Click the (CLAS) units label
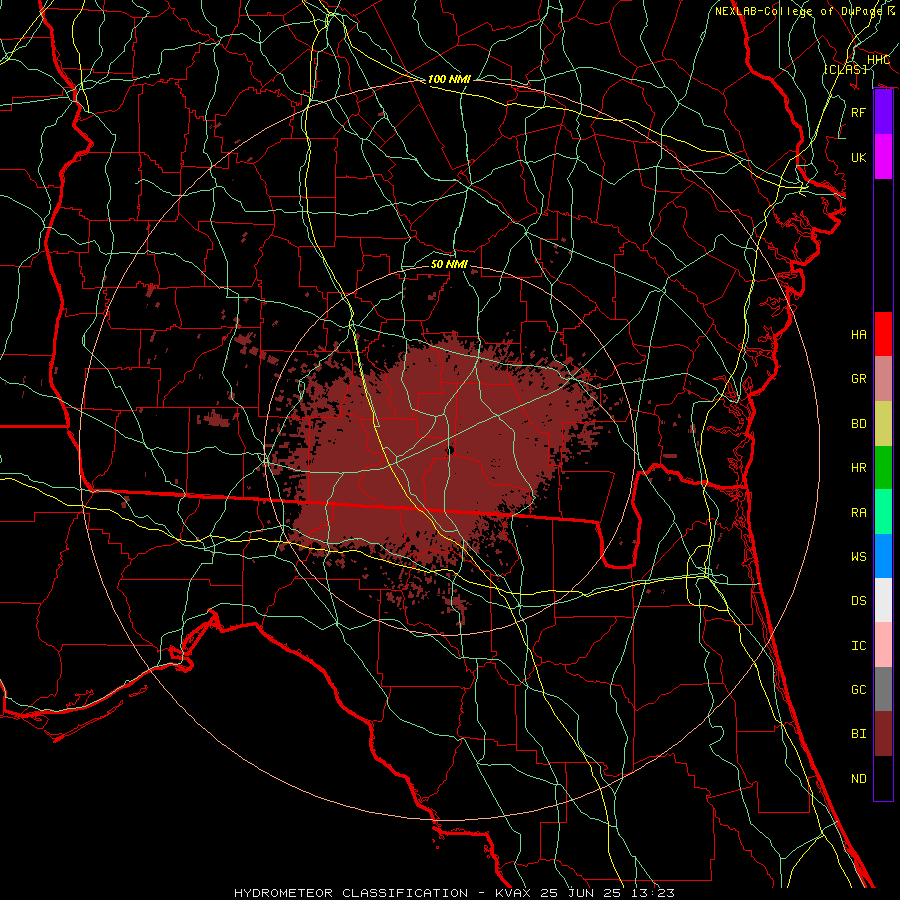This screenshot has height=900, width=900. (x=845, y=69)
